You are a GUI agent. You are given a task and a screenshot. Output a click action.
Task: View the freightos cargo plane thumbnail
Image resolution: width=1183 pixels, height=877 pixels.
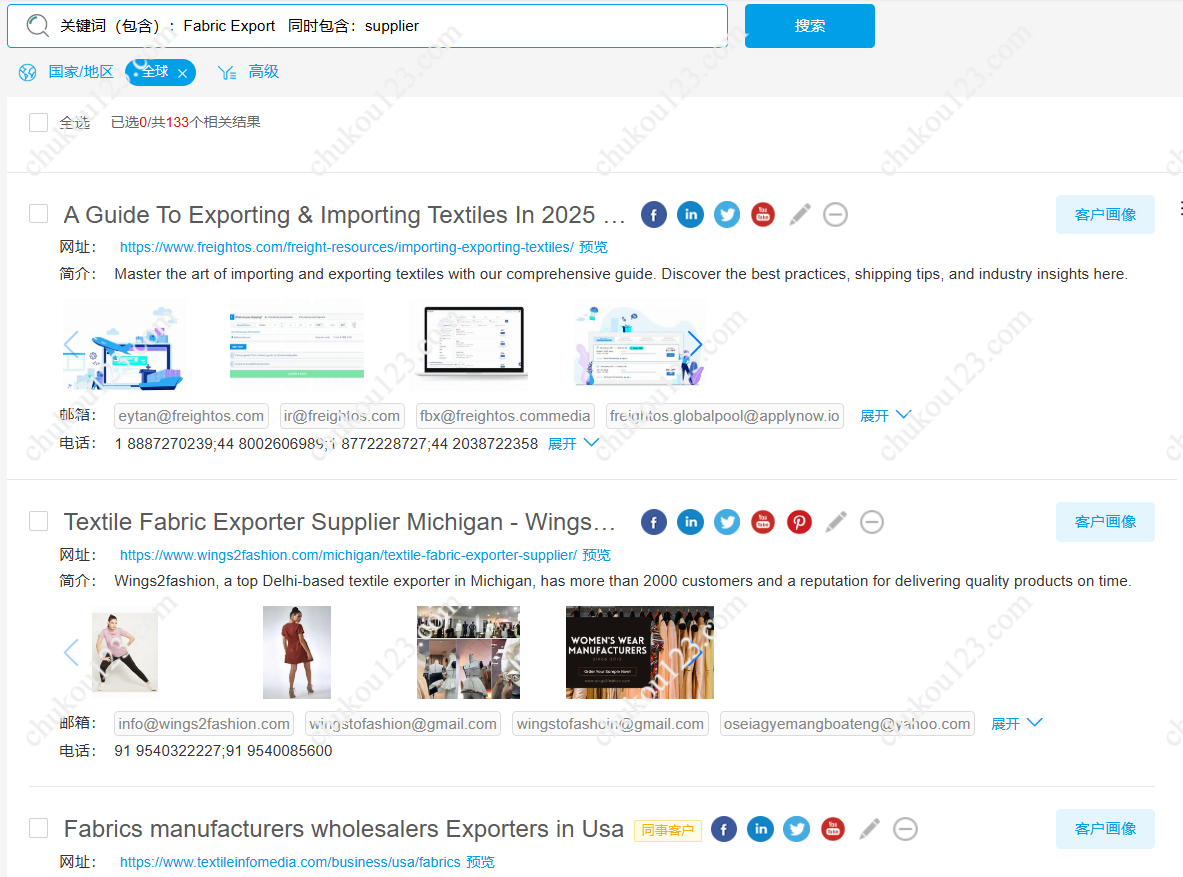tap(124, 344)
